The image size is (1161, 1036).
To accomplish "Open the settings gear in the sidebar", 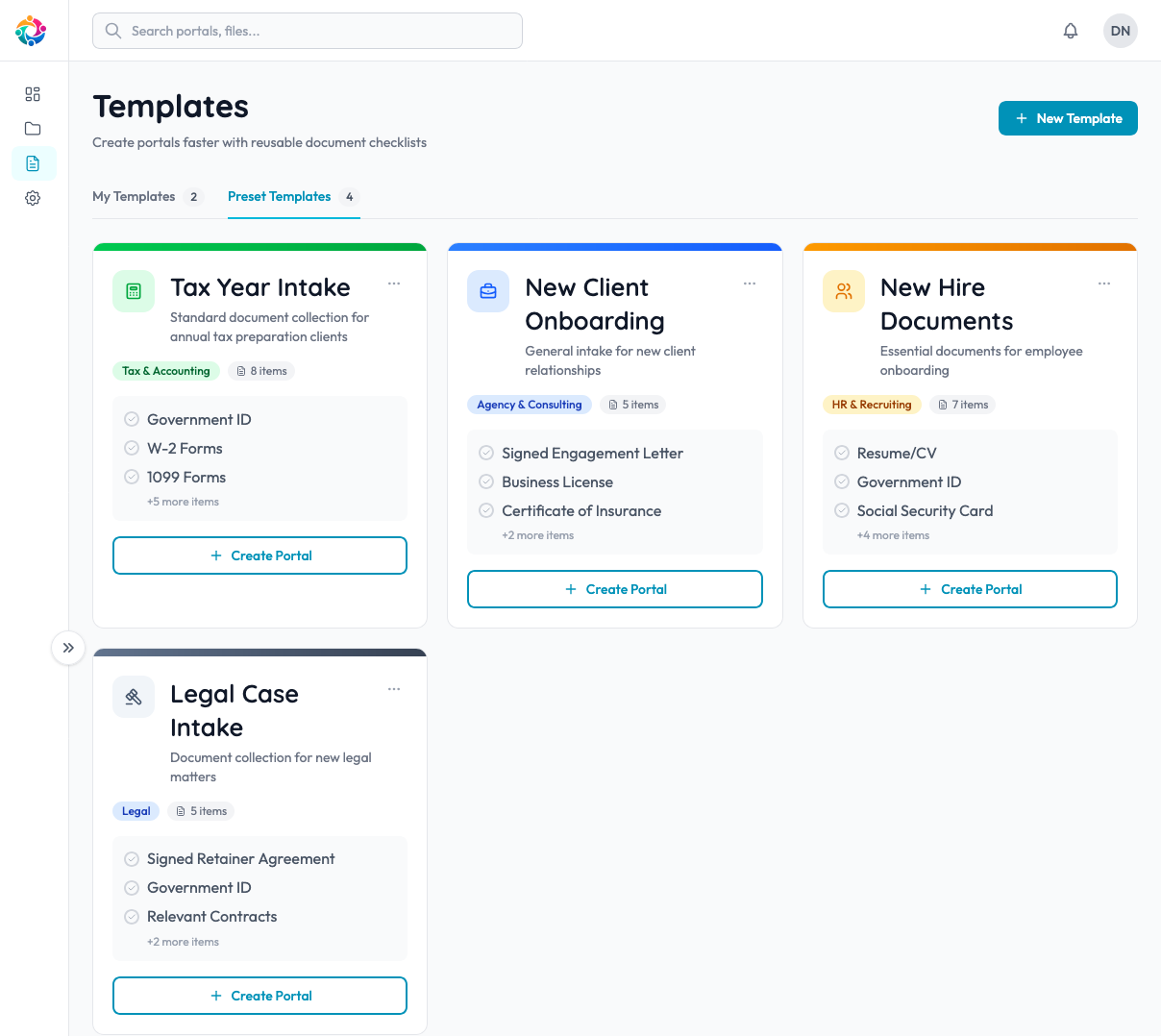I will point(32,197).
